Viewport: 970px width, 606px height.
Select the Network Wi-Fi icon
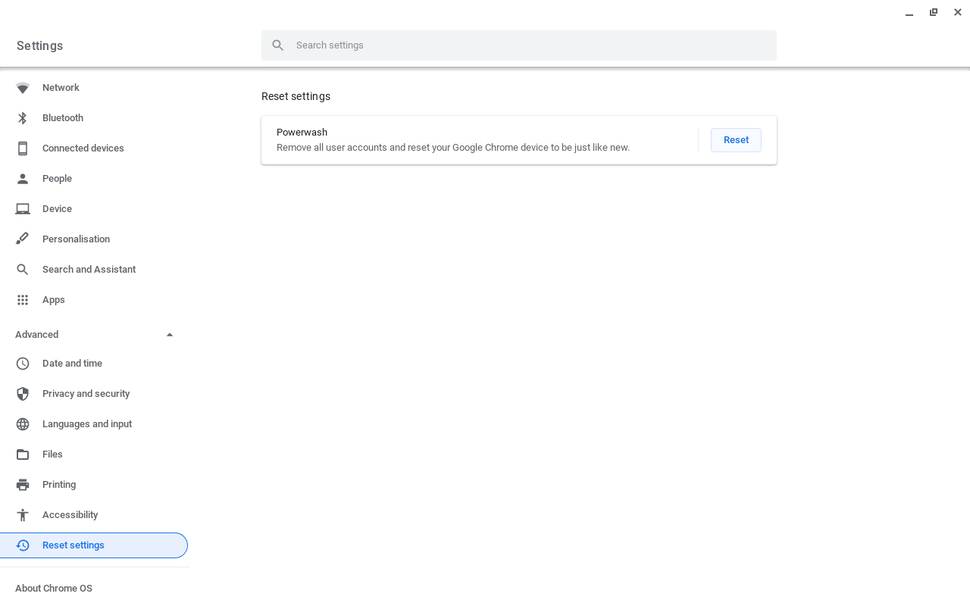tap(22, 87)
